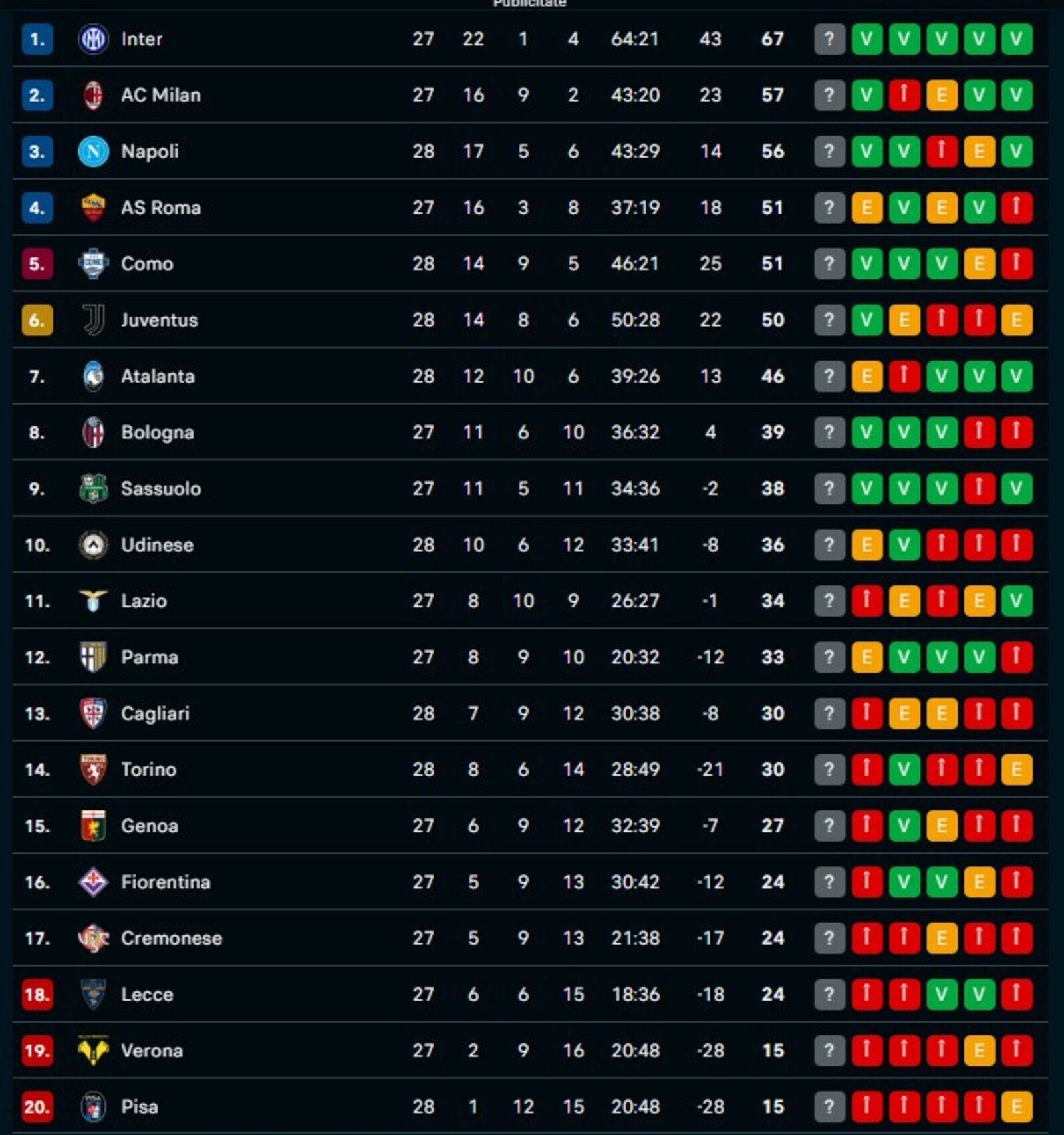Click the Pisa club badge
Screen dimensions: 1064x1135
coord(95,1106)
